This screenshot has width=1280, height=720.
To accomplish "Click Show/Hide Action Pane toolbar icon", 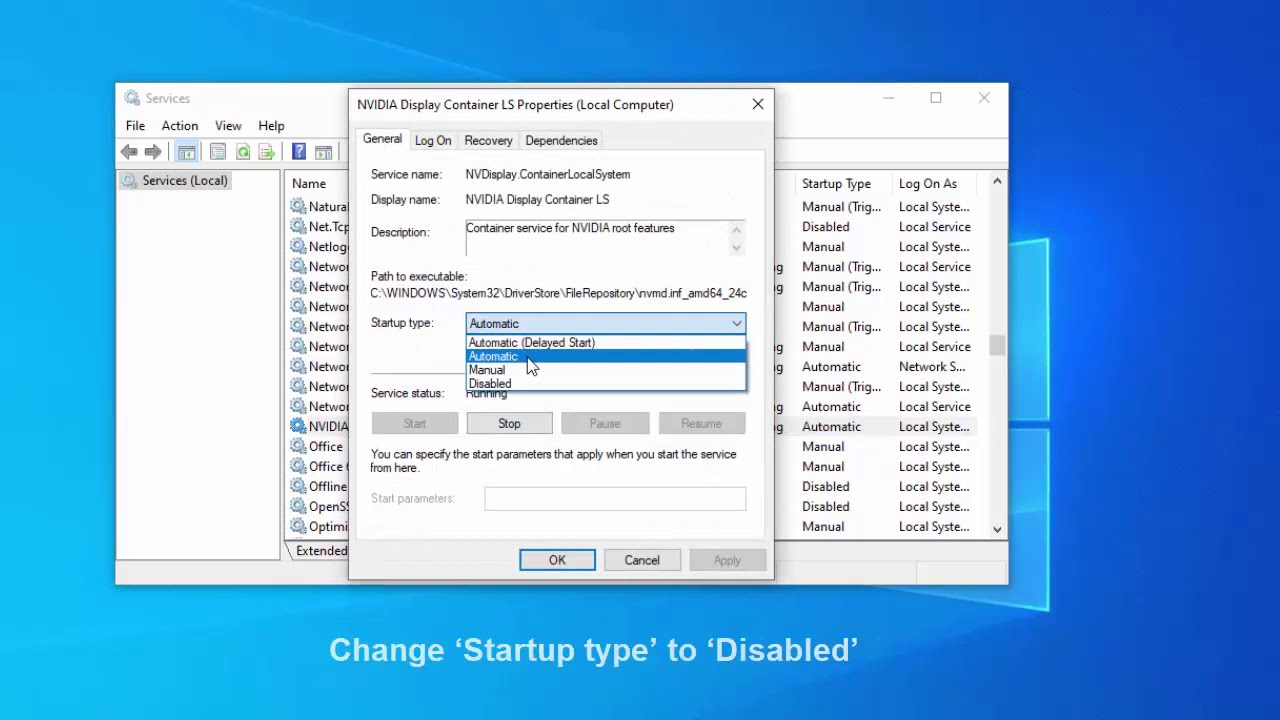I will (x=323, y=152).
